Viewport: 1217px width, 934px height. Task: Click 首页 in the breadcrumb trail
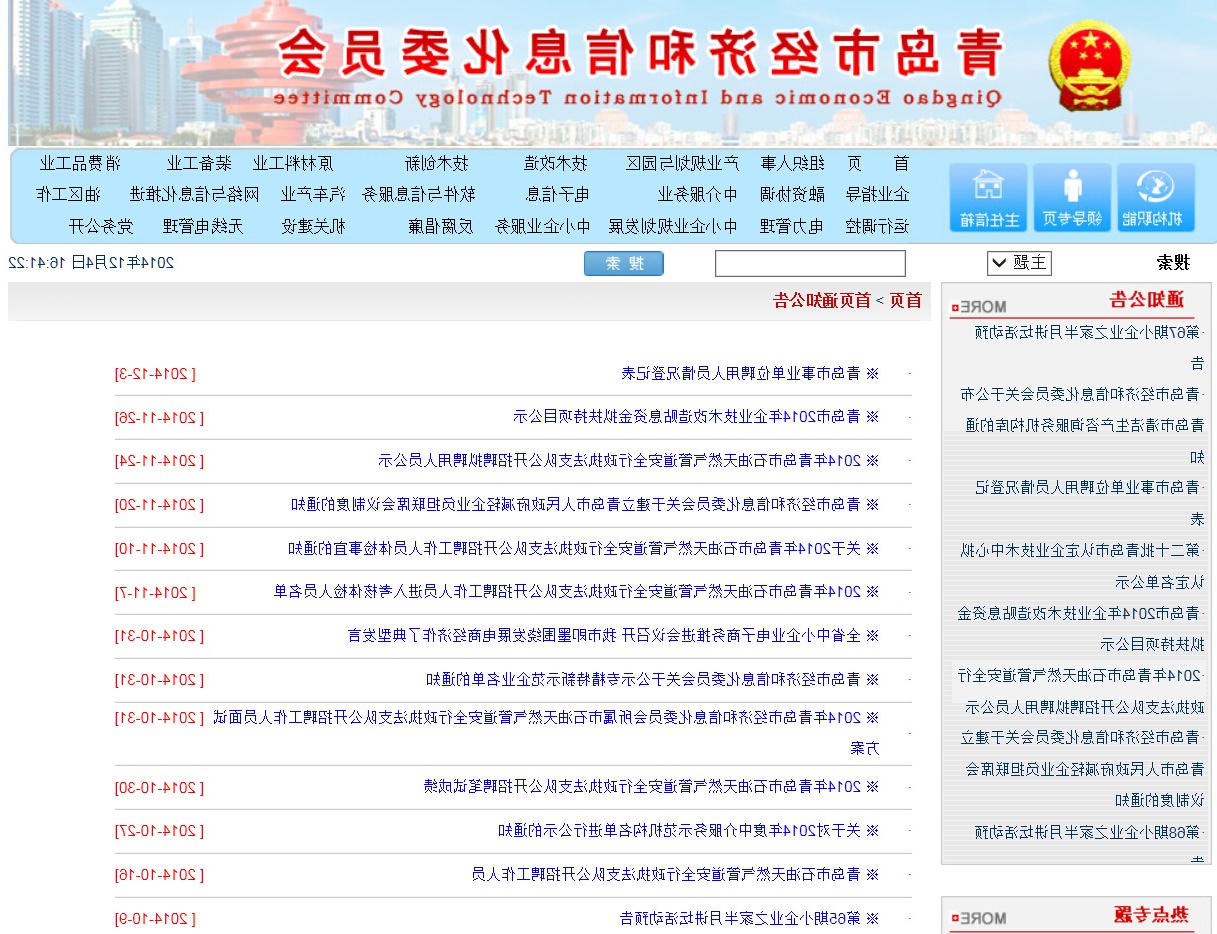click(905, 300)
